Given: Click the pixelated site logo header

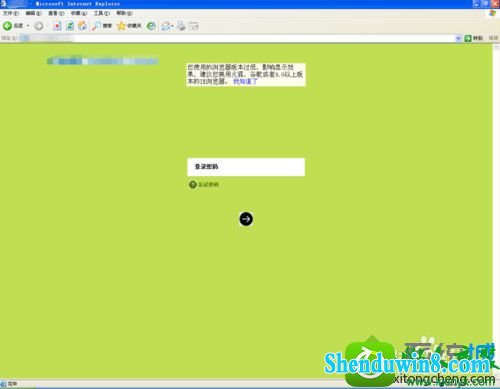Looking at the screenshot, I should 103,61.
